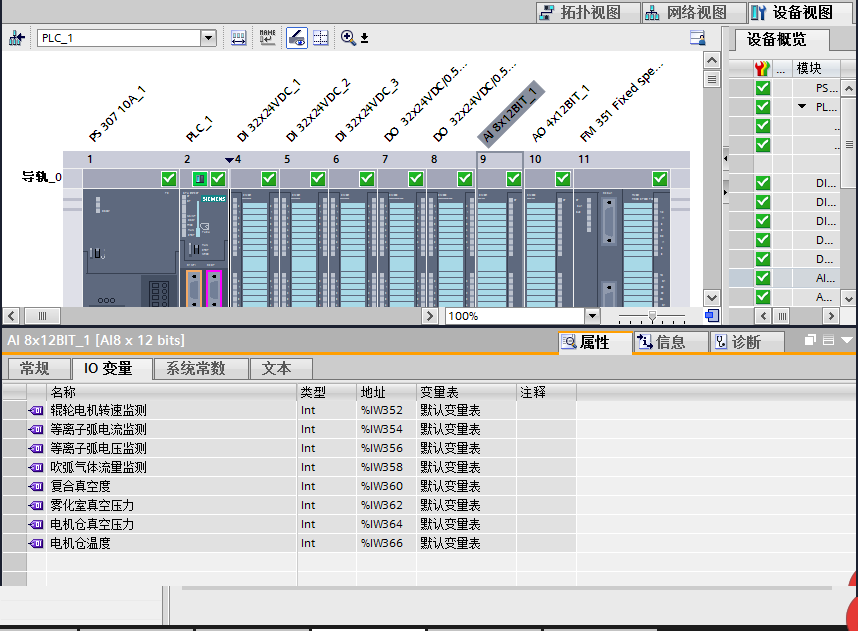Viewport: 858px width, 631px height.
Task: Click the tag icon of 电机仓温度
Action: [36, 543]
